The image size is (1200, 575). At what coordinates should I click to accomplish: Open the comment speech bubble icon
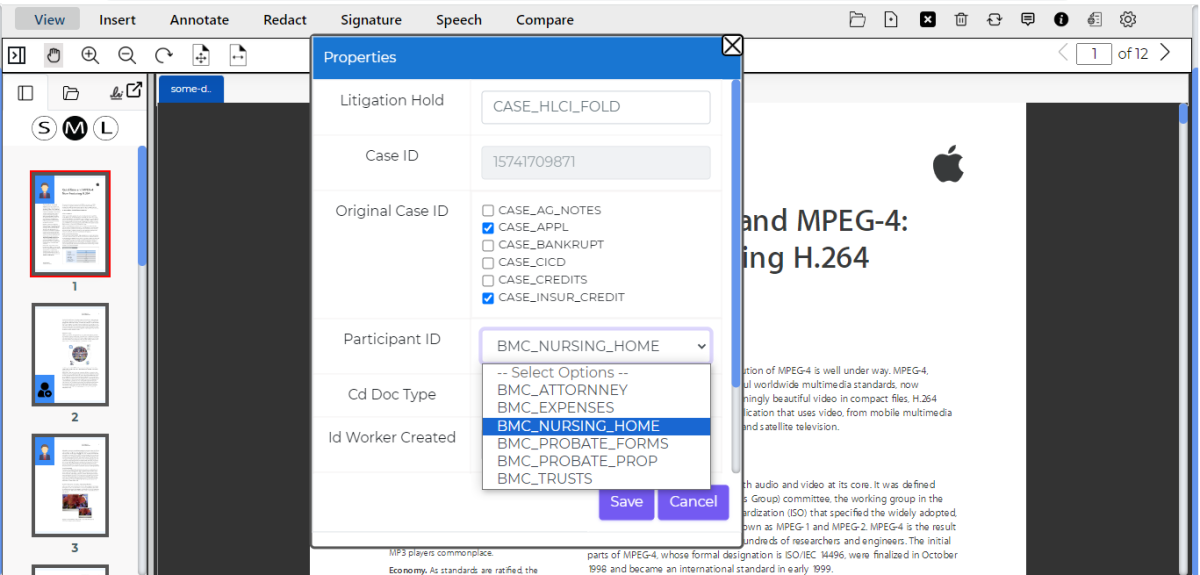1028,20
